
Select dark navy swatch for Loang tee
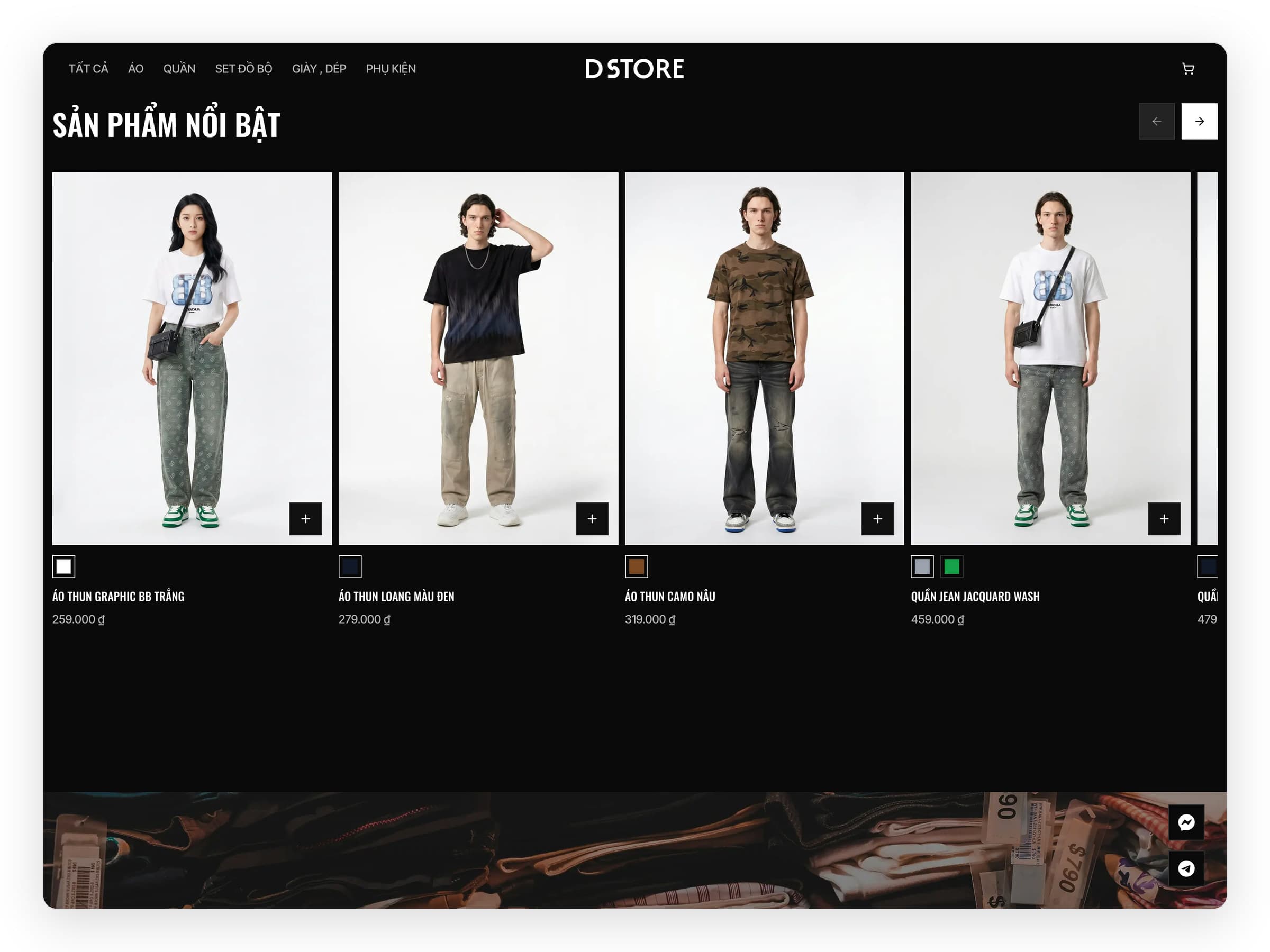[350, 566]
